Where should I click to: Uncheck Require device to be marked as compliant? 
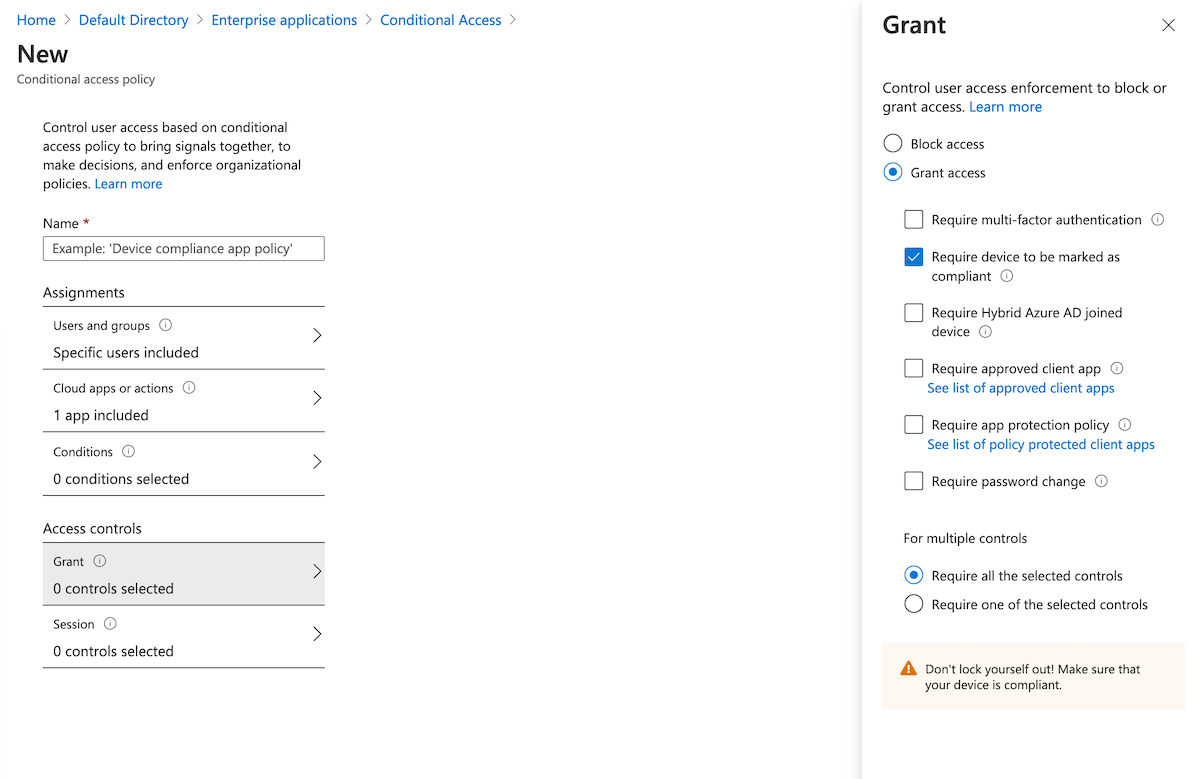click(913, 256)
